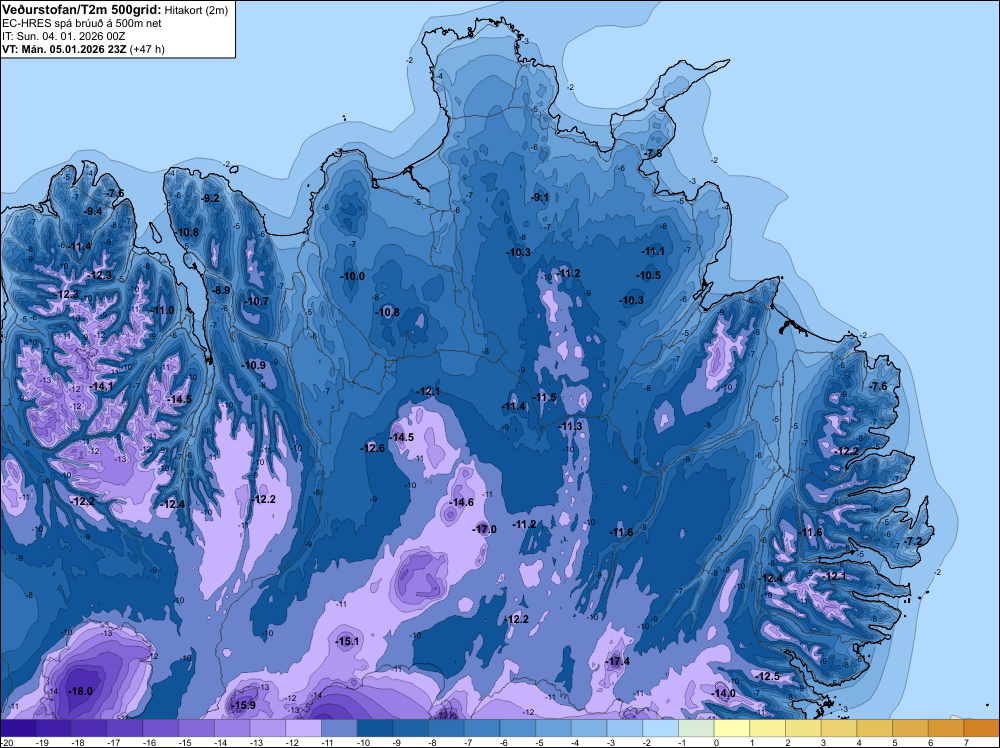Pick the legend color cell labeled 6

(x=946, y=728)
